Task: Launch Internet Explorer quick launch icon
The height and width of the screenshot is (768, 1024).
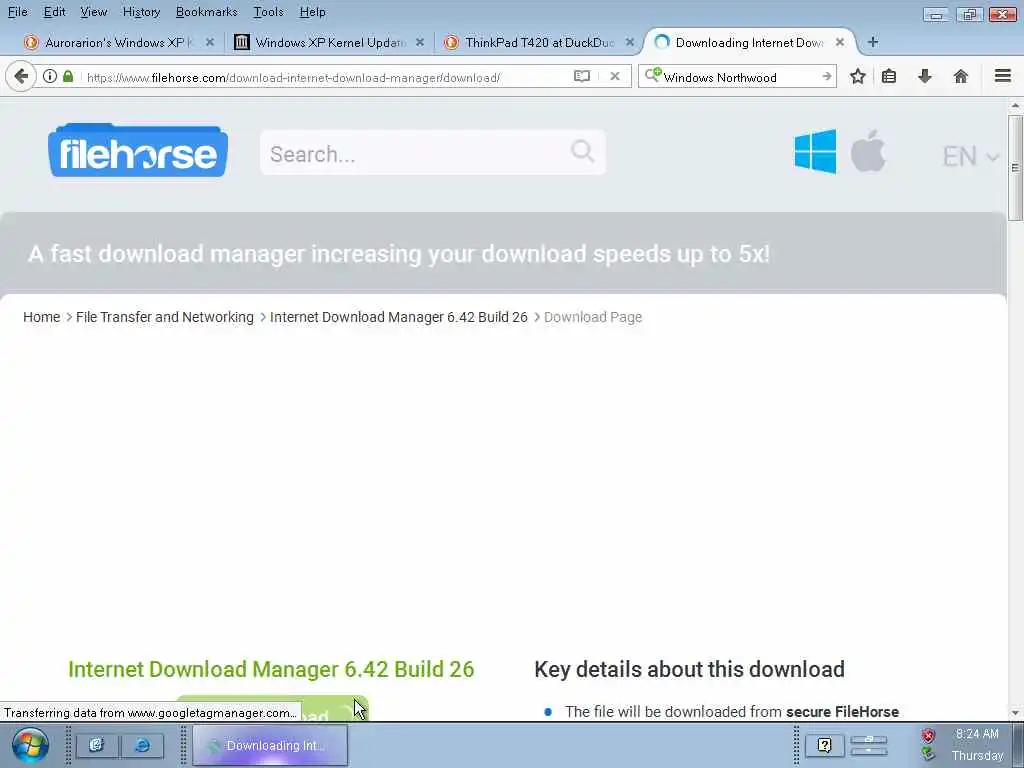Action: point(142,745)
